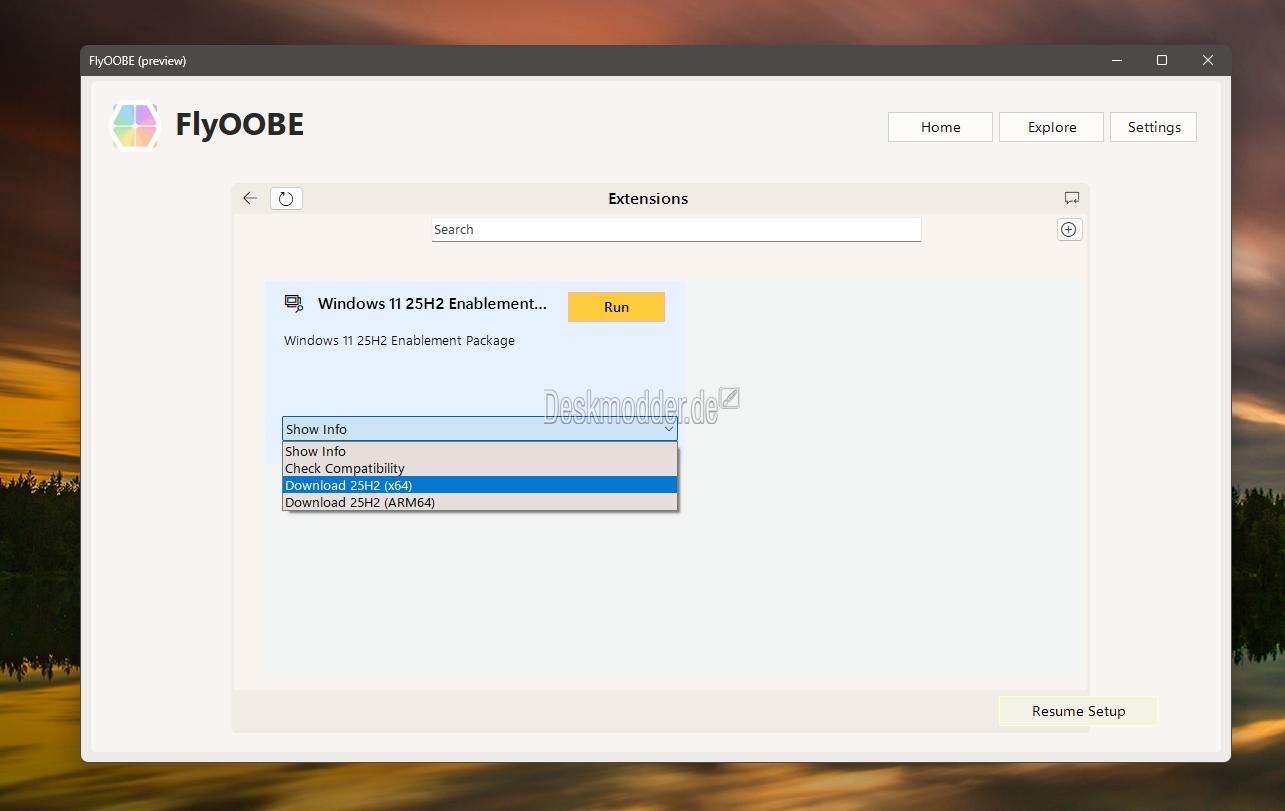Open the feedback speech bubble icon
Image resolution: width=1285 pixels, height=811 pixels.
click(1071, 198)
